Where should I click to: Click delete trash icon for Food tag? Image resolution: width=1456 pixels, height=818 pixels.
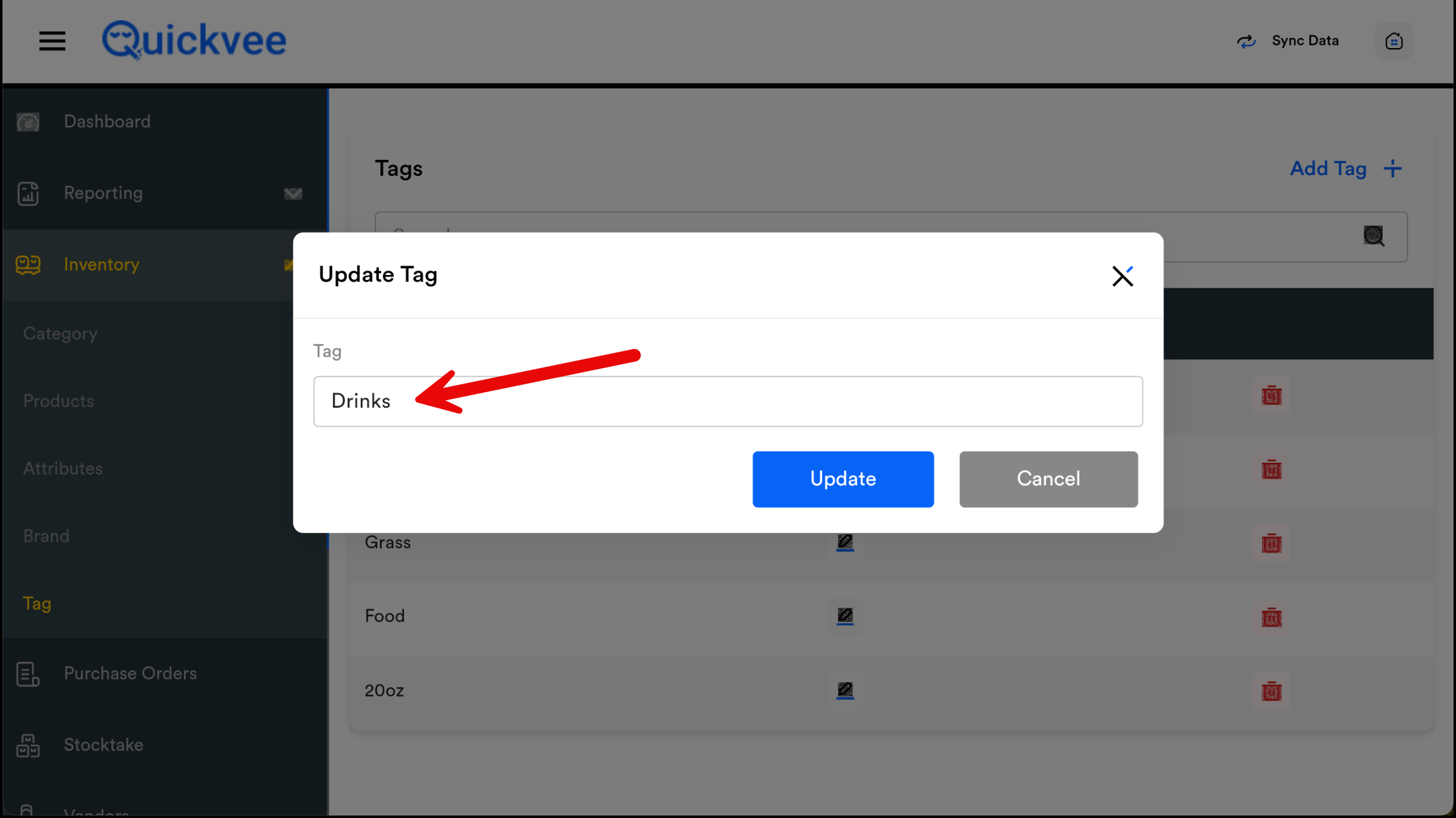[1271, 617]
